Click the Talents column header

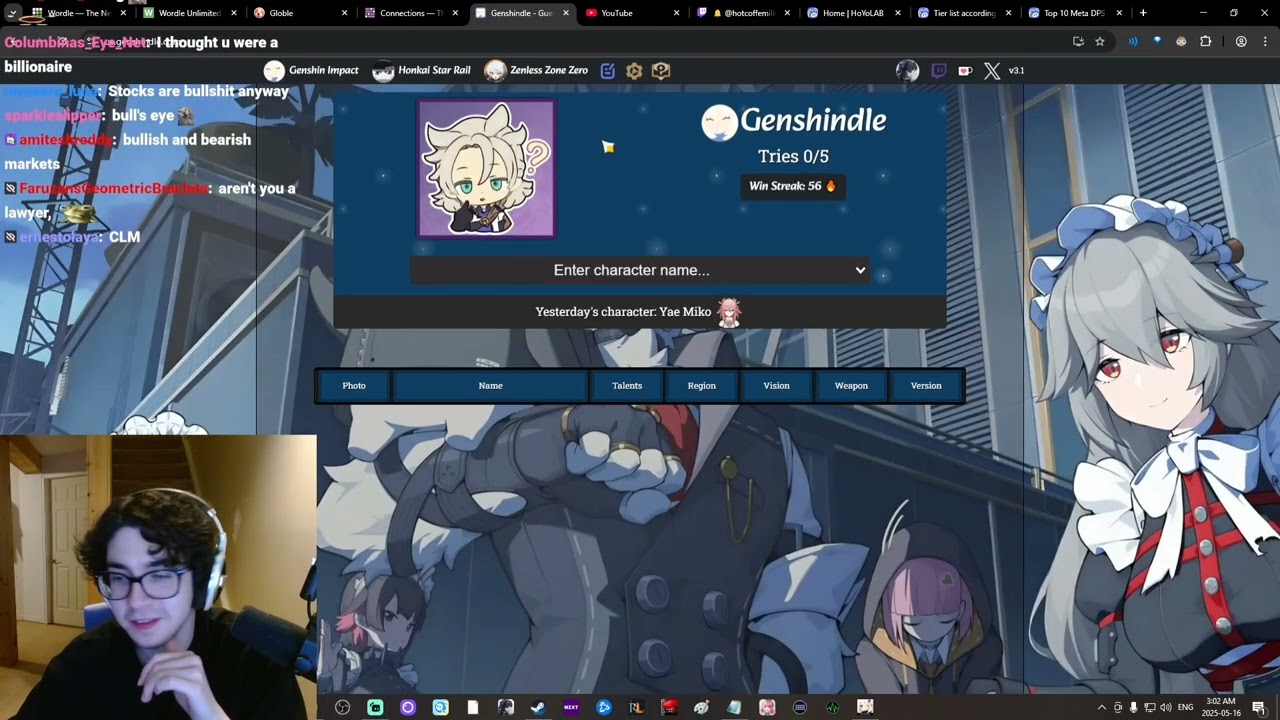pos(627,386)
